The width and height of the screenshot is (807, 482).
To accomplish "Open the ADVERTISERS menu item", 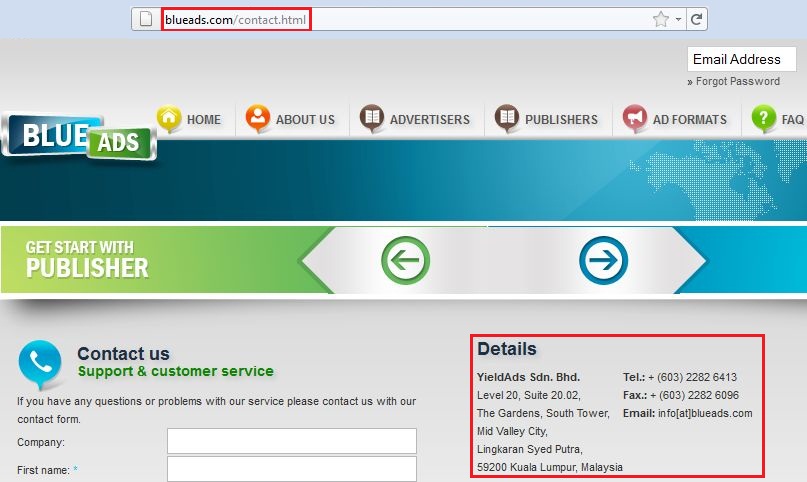I will click(430, 119).
